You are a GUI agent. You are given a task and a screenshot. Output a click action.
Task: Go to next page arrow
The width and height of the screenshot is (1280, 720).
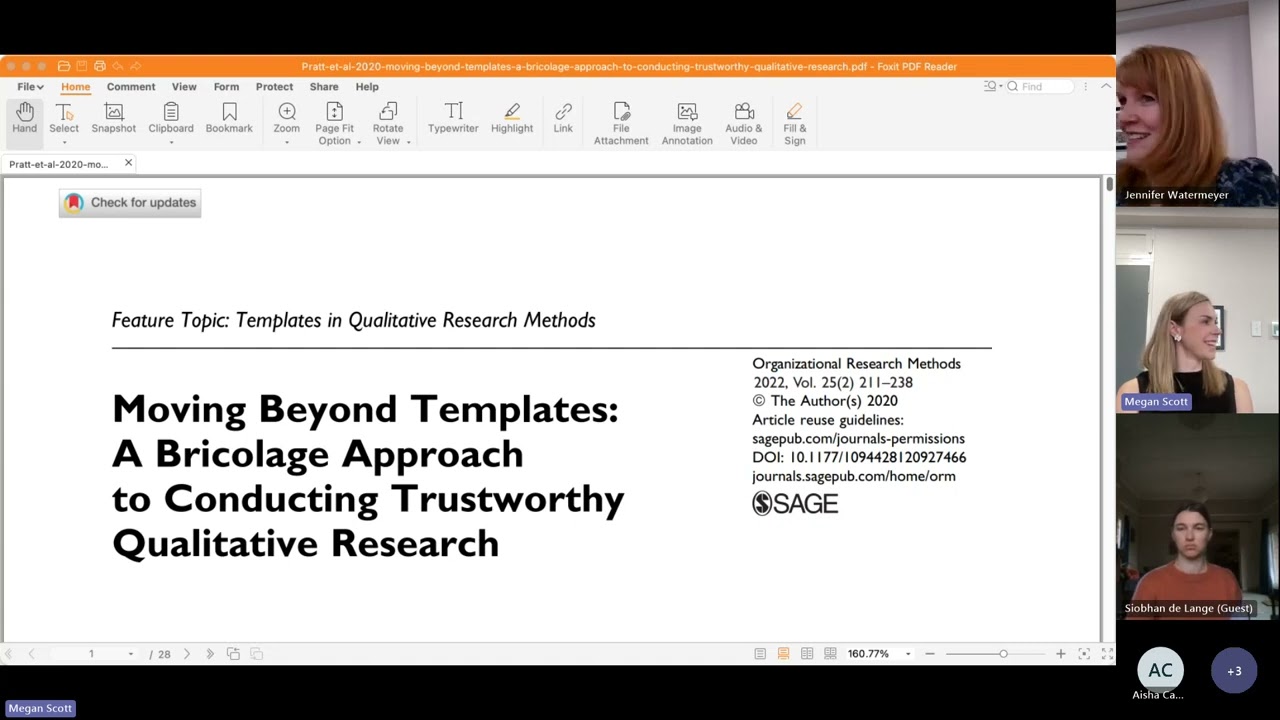(x=186, y=654)
